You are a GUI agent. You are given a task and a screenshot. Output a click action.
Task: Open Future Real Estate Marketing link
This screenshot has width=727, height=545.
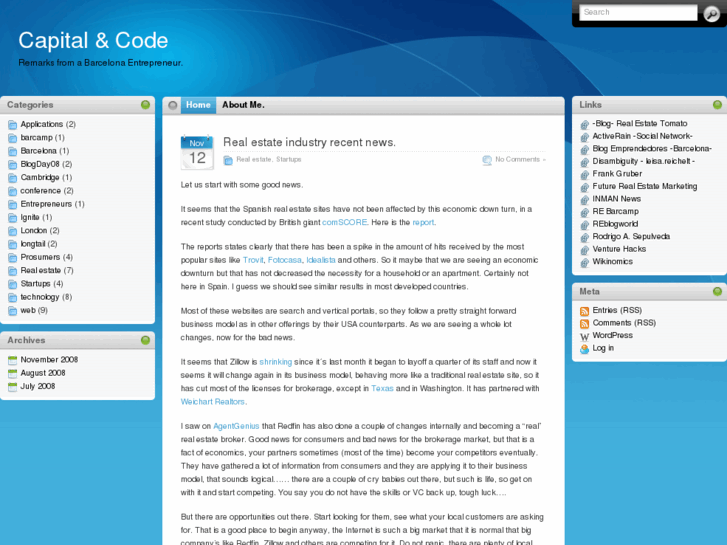tap(644, 186)
